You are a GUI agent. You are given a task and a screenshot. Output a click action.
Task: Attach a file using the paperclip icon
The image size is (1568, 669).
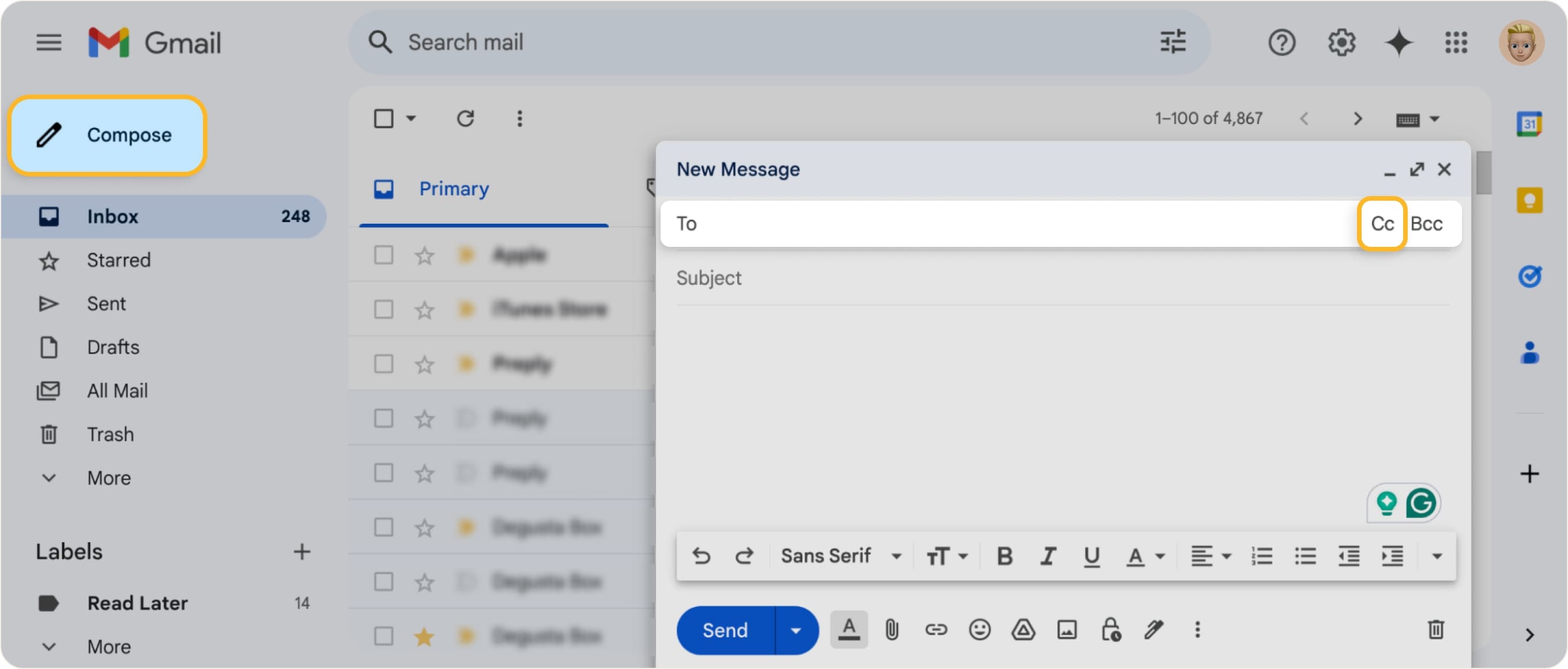891,630
